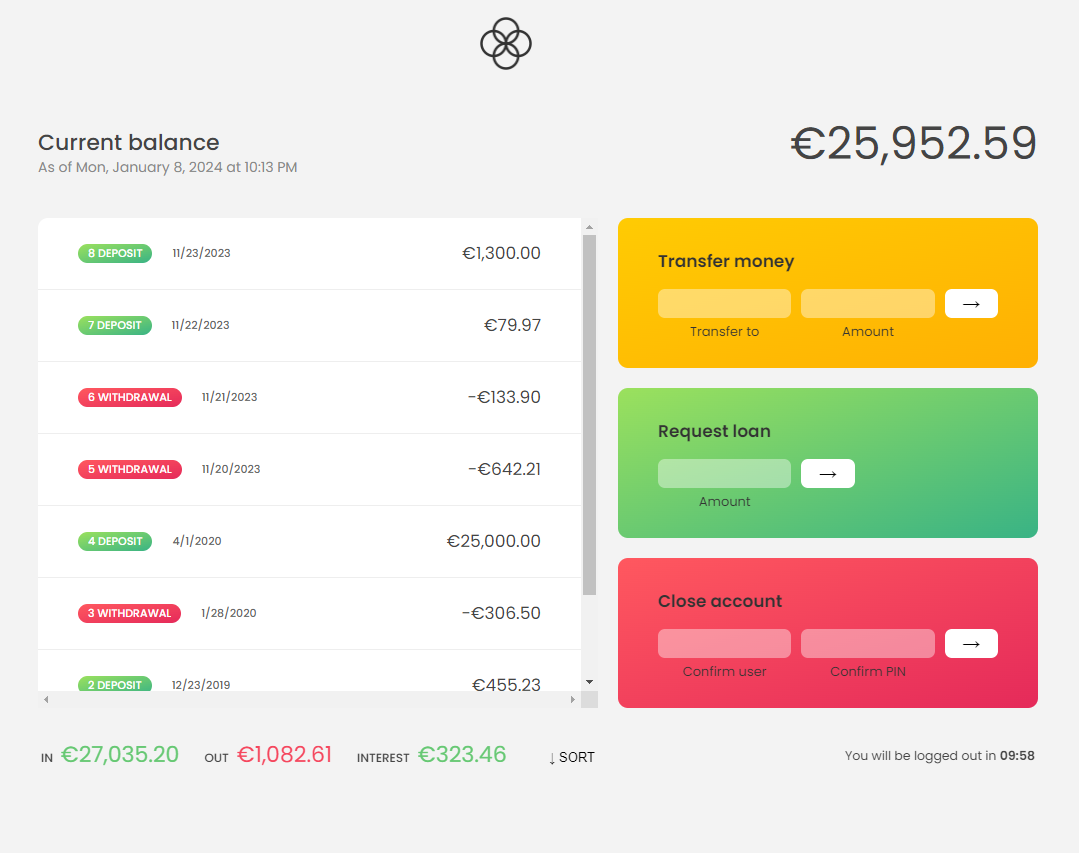
Task: Click the downward arrow on SORT
Action: (551, 757)
